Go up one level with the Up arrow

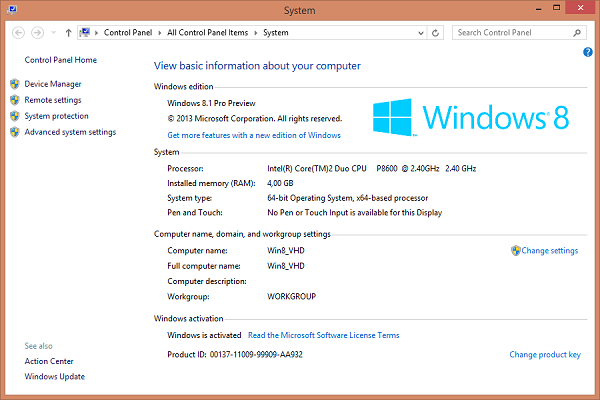click(x=68, y=33)
